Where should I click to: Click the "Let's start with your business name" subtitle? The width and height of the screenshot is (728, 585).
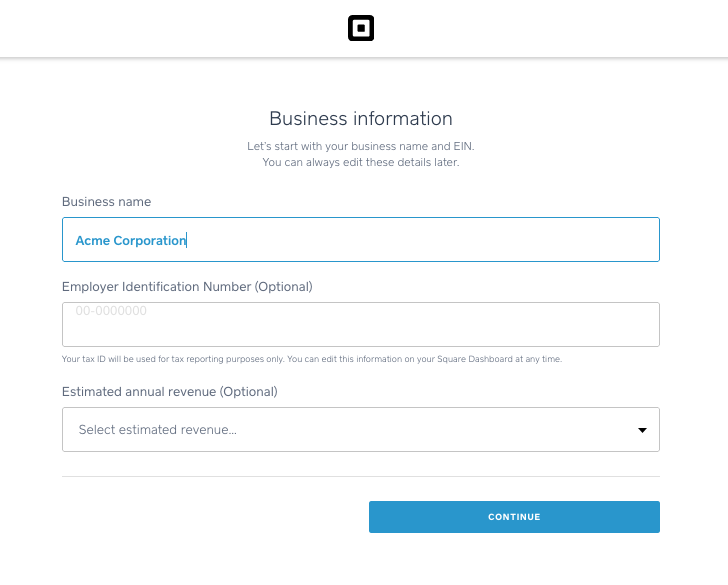(361, 147)
